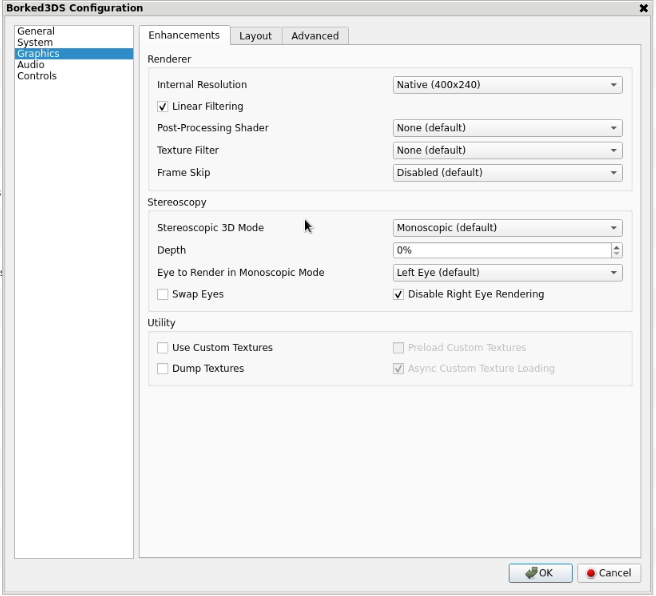This screenshot has height=596, width=656.
Task: Uncheck Disable Right Eye Rendering
Action: [398, 294]
